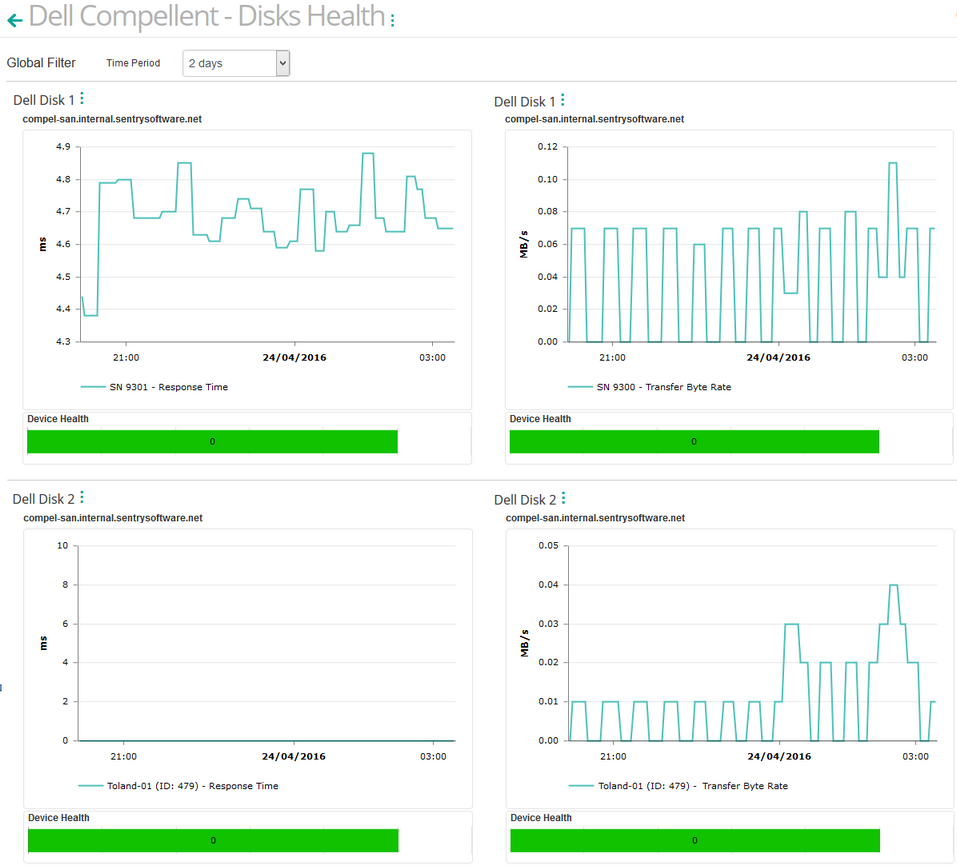Open the compel-san.internal.sentrysoftware.net link above the response chart
The width and height of the screenshot is (957, 866).
tap(113, 118)
